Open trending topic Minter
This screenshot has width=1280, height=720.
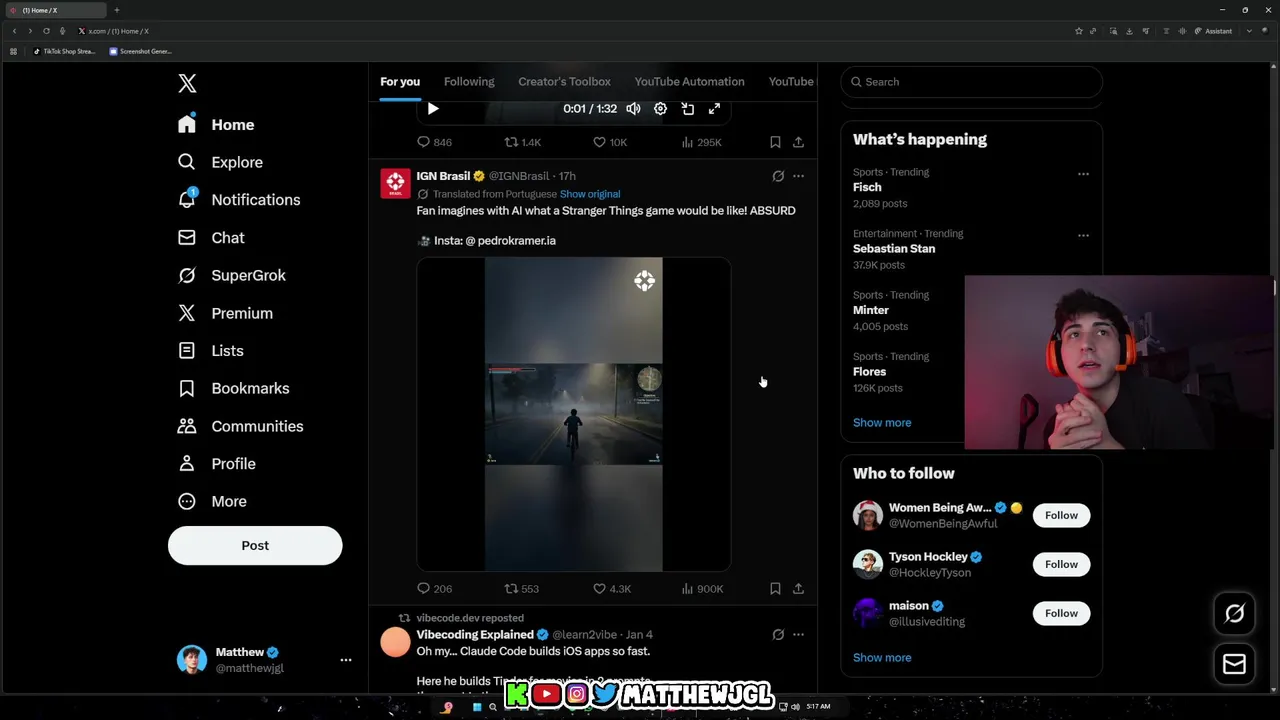pyautogui.click(x=871, y=310)
